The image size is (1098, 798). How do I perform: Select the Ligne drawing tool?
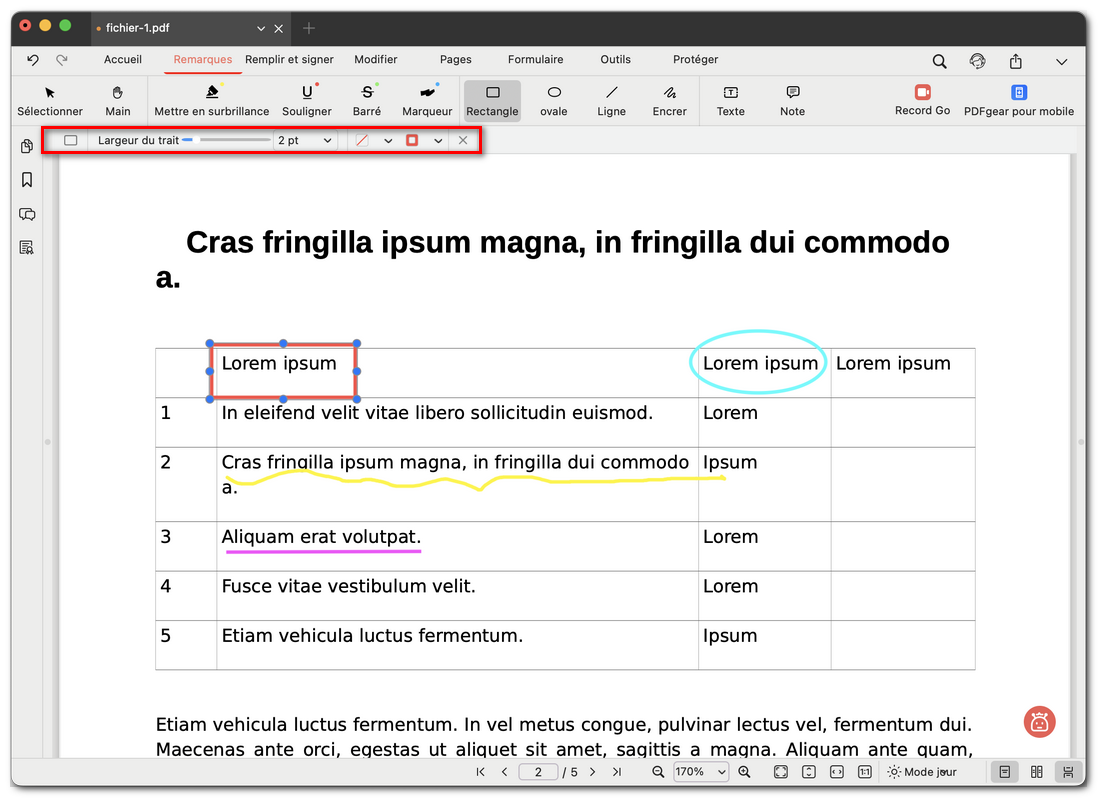pyautogui.click(x=611, y=100)
